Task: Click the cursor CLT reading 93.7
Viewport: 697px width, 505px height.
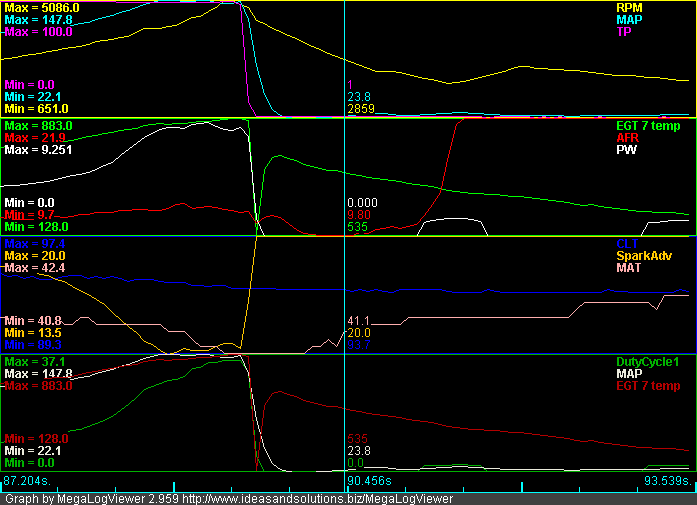Action: click(359, 345)
